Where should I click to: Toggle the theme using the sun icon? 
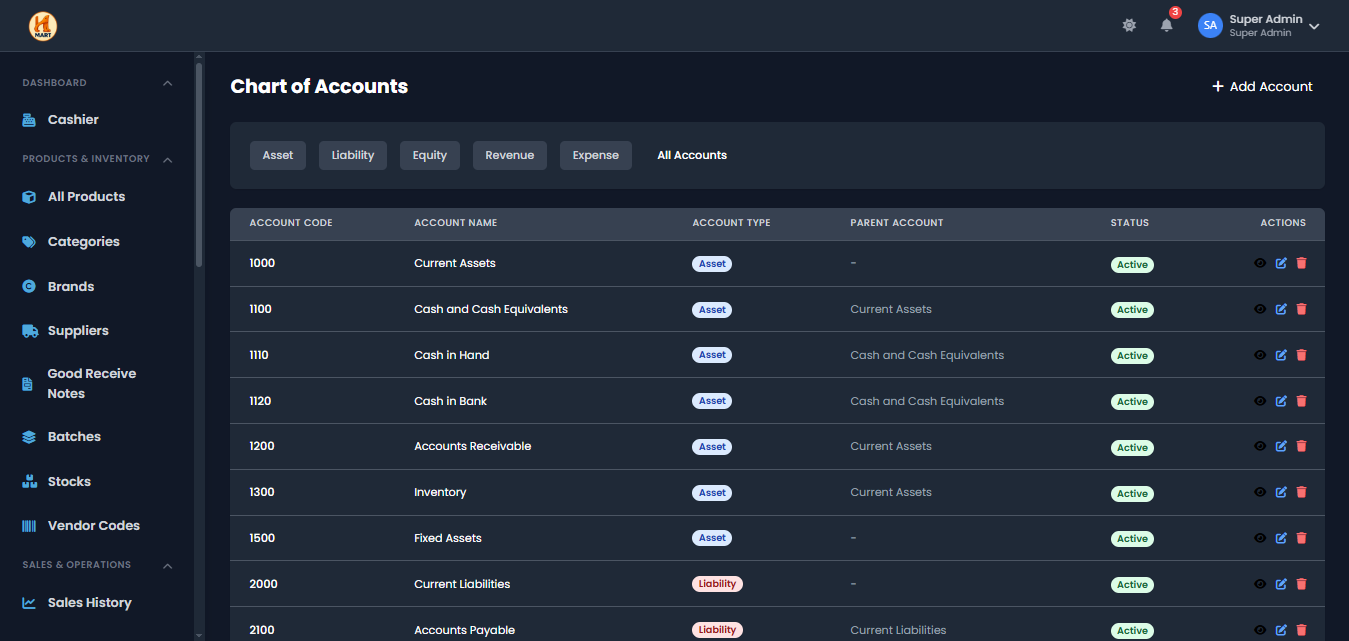[x=1129, y=25]
